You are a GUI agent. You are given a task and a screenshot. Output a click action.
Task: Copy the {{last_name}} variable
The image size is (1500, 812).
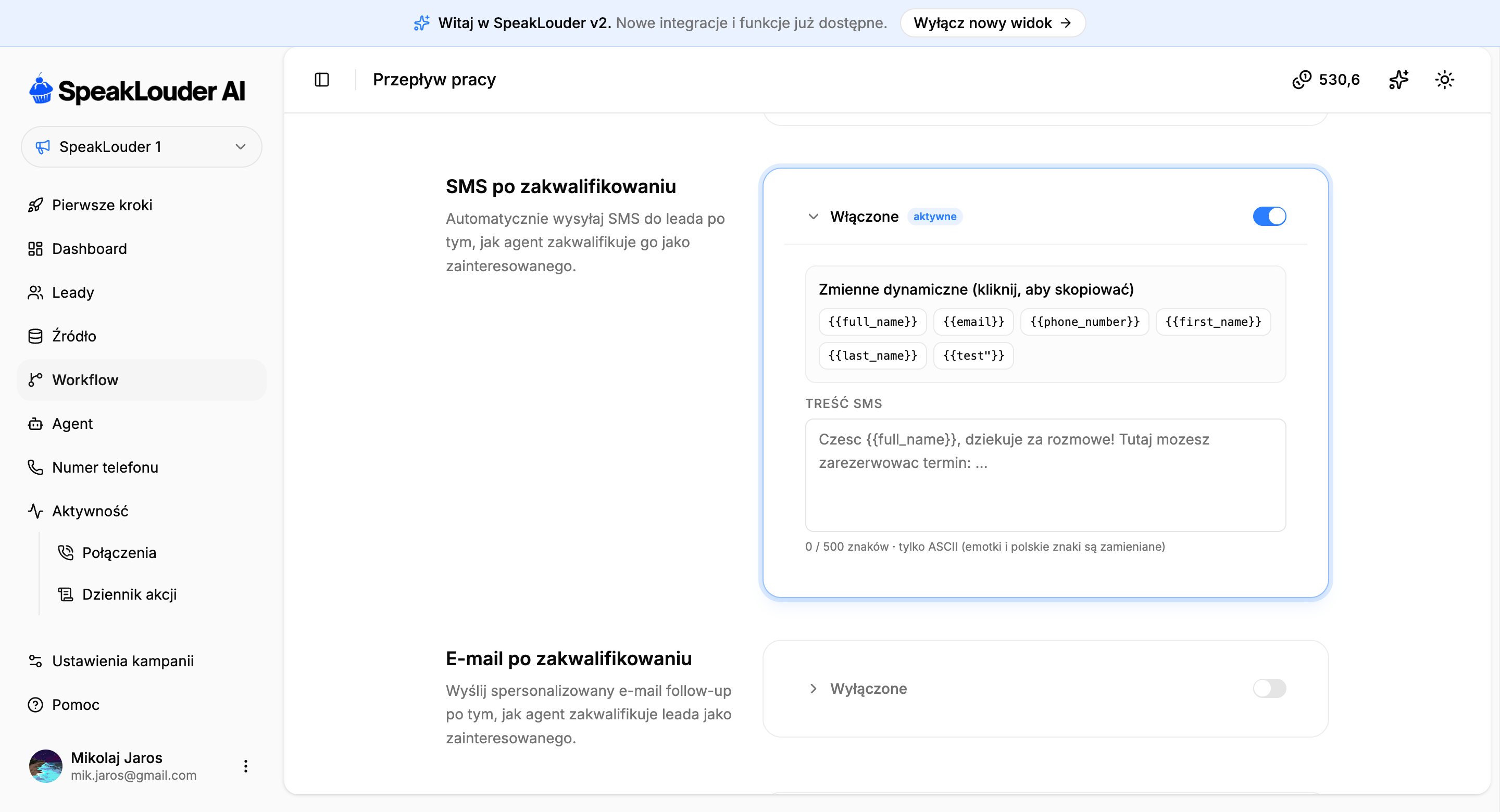point(872,356)
